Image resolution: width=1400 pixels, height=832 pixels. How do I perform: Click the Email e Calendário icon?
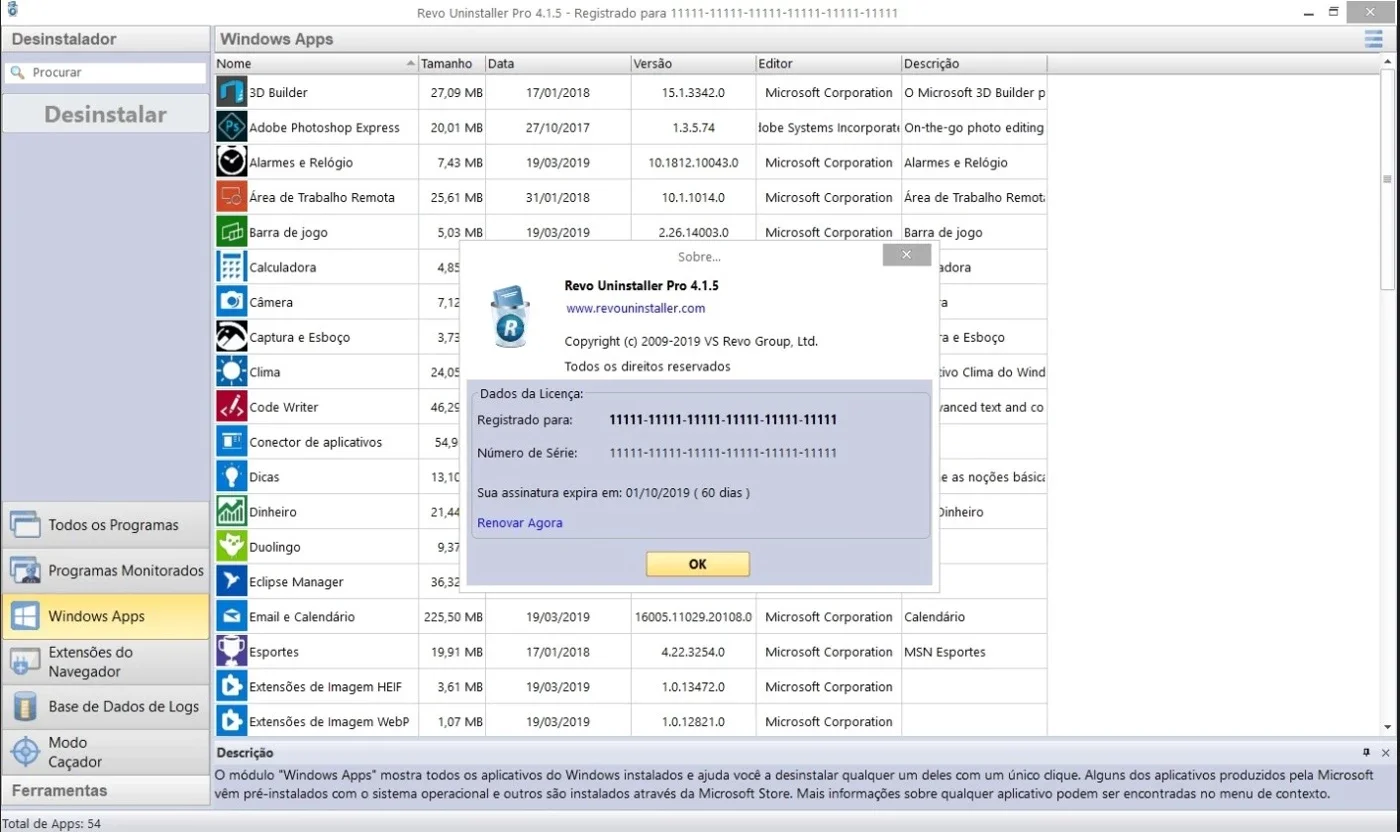232,617
